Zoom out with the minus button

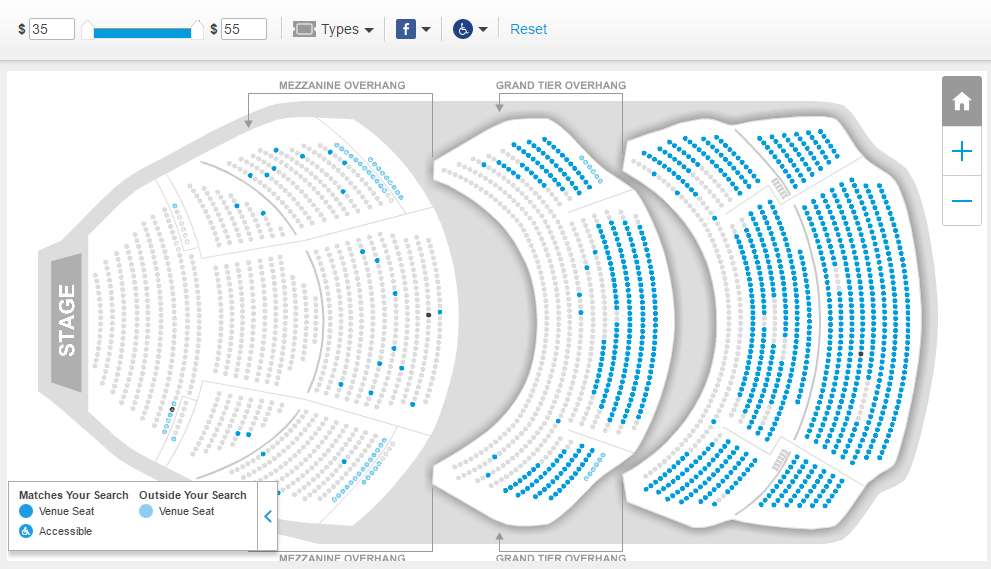(x=961, y=201)
